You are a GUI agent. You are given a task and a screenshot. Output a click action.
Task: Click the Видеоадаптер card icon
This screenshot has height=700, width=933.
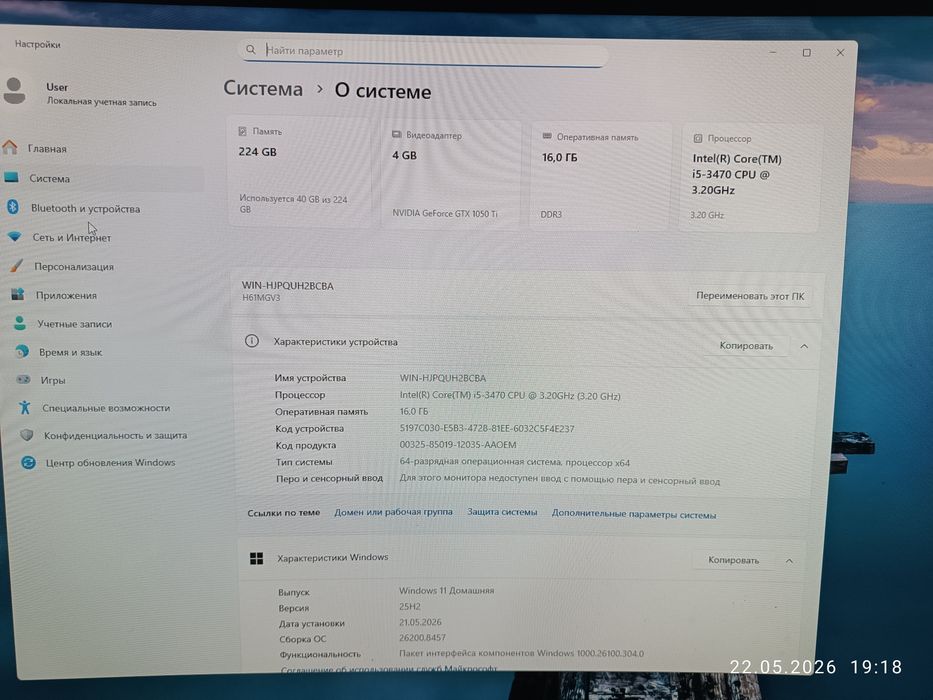point(397,135)
